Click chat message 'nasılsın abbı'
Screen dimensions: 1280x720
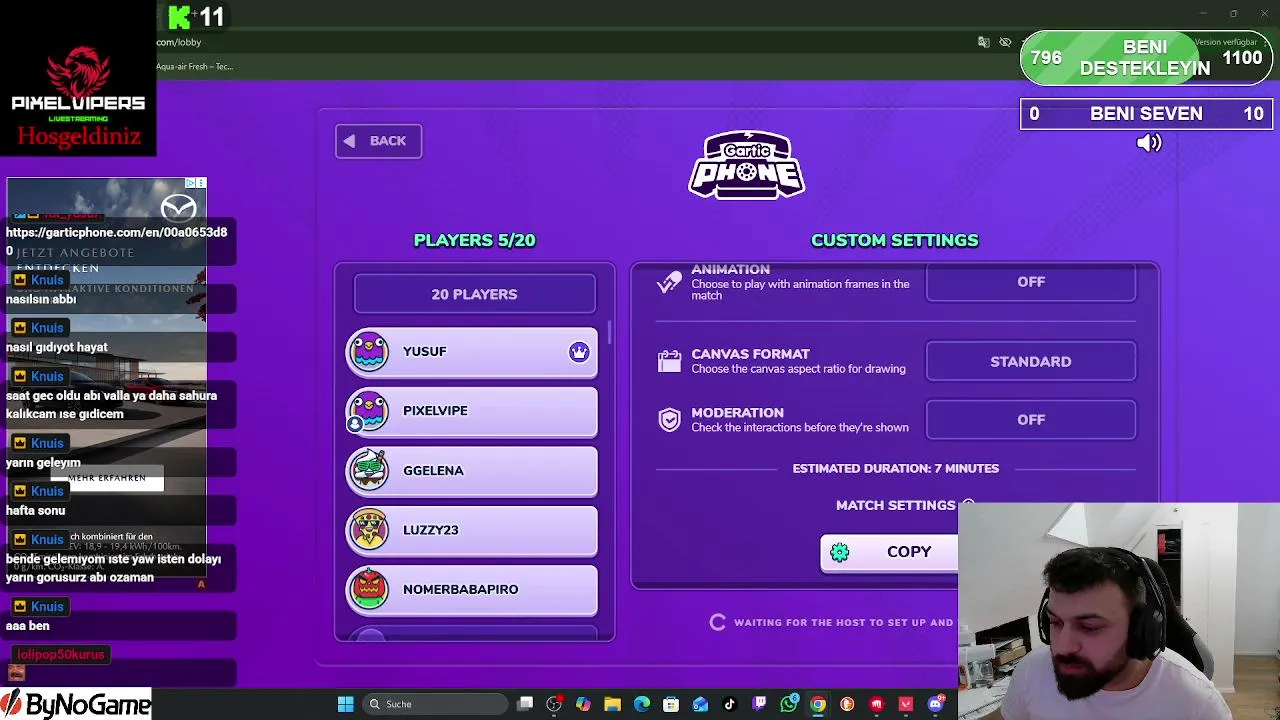(41, 299)
